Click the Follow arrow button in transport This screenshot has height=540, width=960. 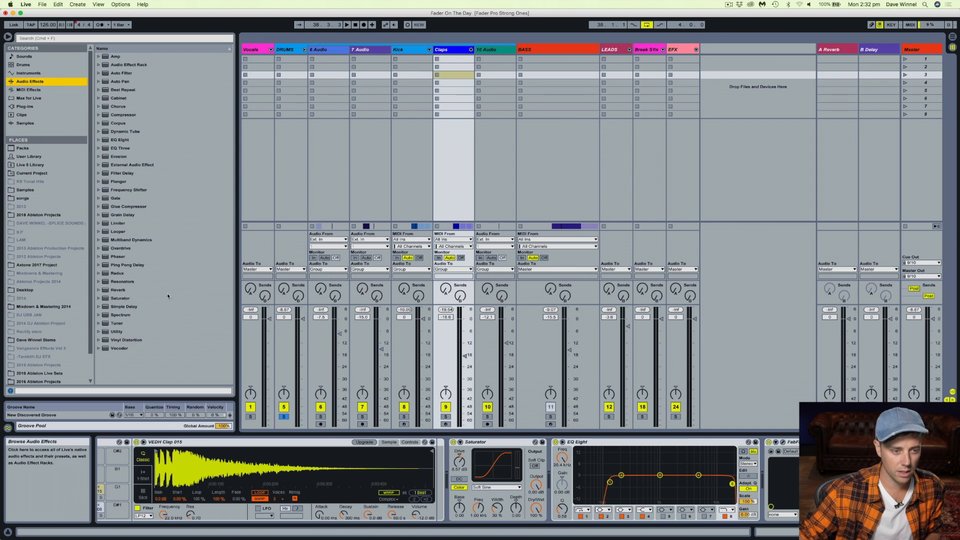(x=299, y=25)
